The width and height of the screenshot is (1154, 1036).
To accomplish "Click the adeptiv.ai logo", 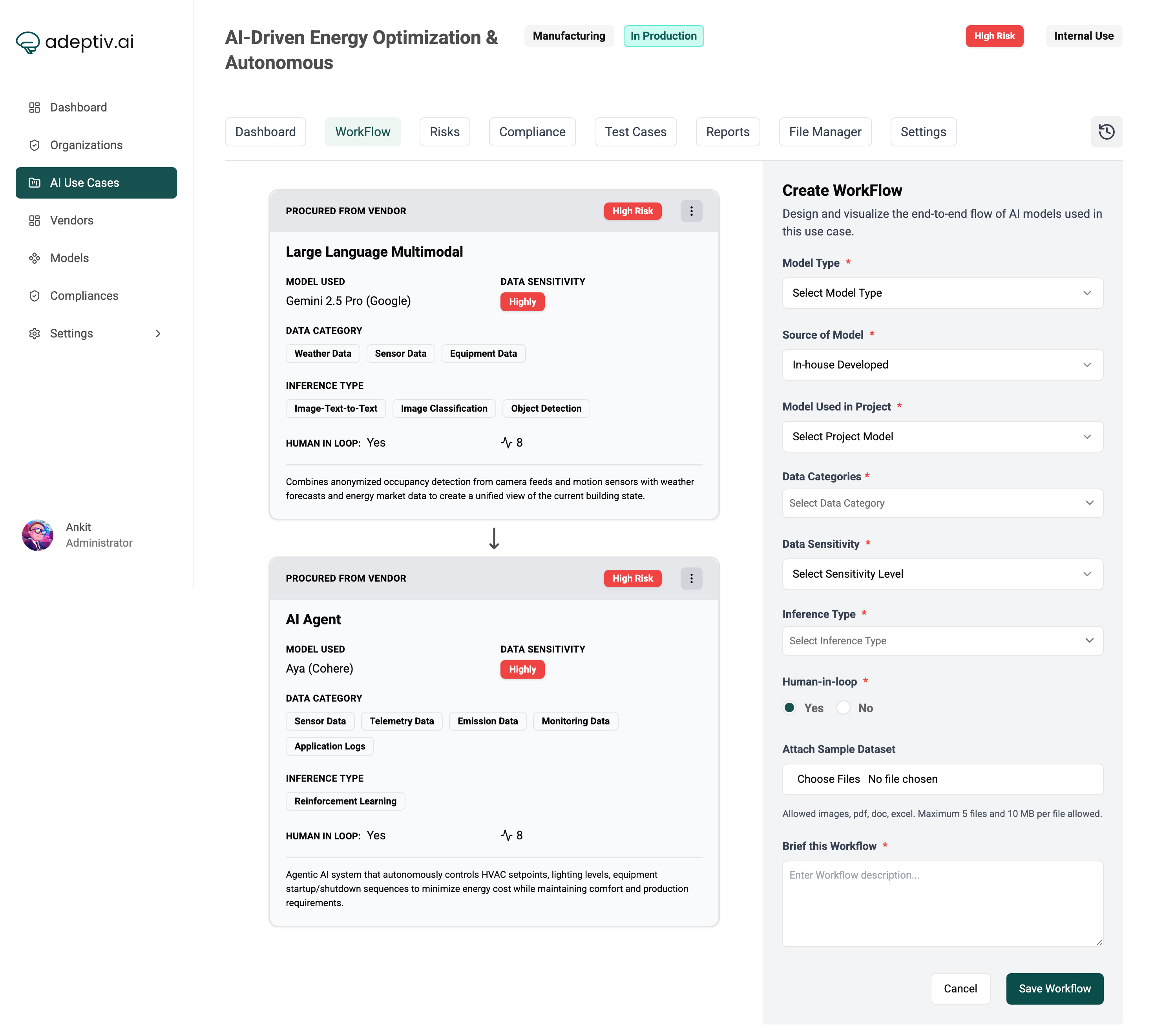I will coord(75,42).
